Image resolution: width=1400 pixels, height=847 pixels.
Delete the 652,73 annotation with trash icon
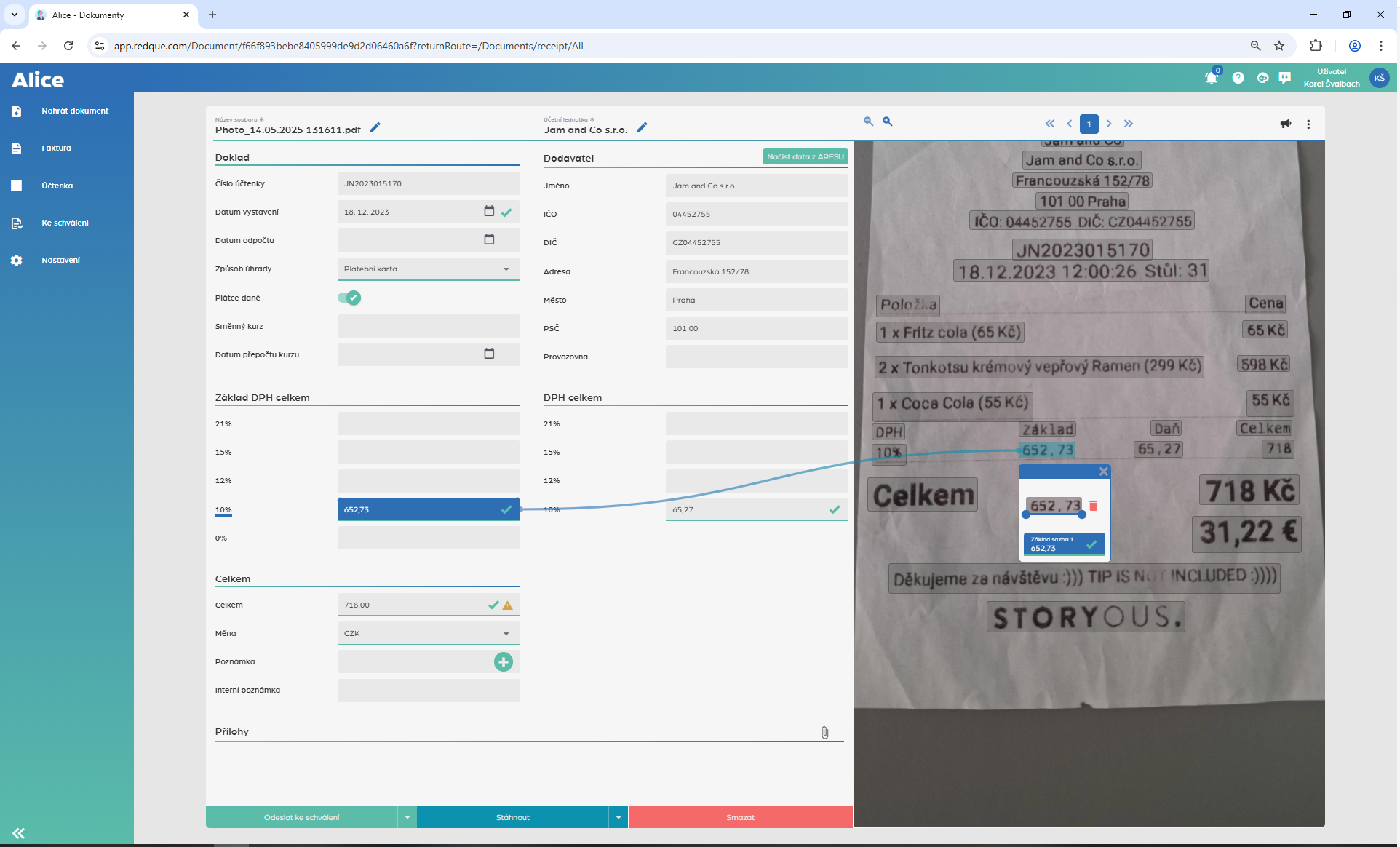click(x=1093, y=506)
